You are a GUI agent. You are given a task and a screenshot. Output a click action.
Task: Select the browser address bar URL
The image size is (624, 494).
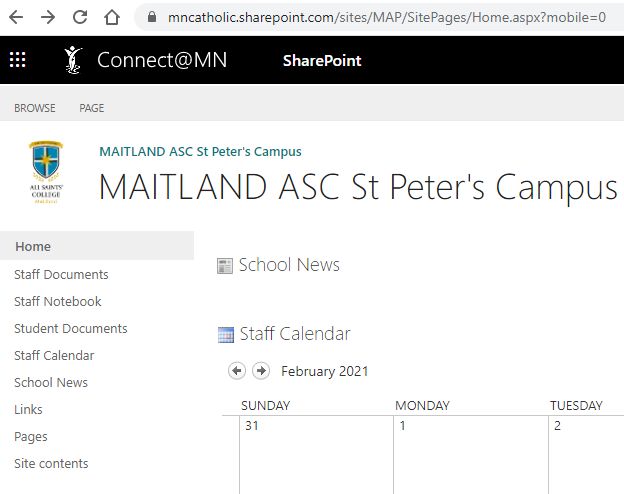387,18
